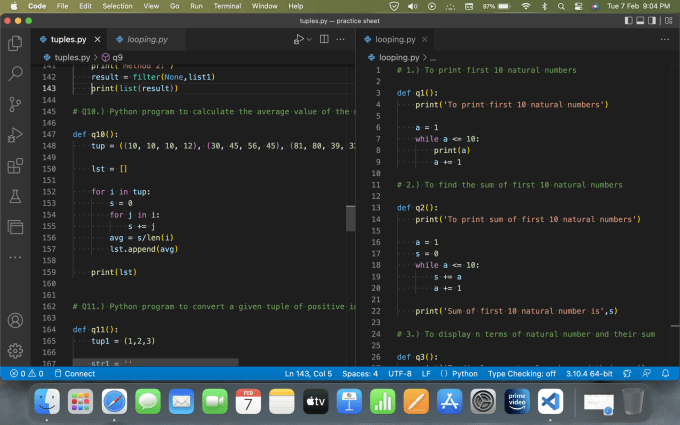680x425 pixels.
Task: Open the File menu
Action: [x=62, y=6]
